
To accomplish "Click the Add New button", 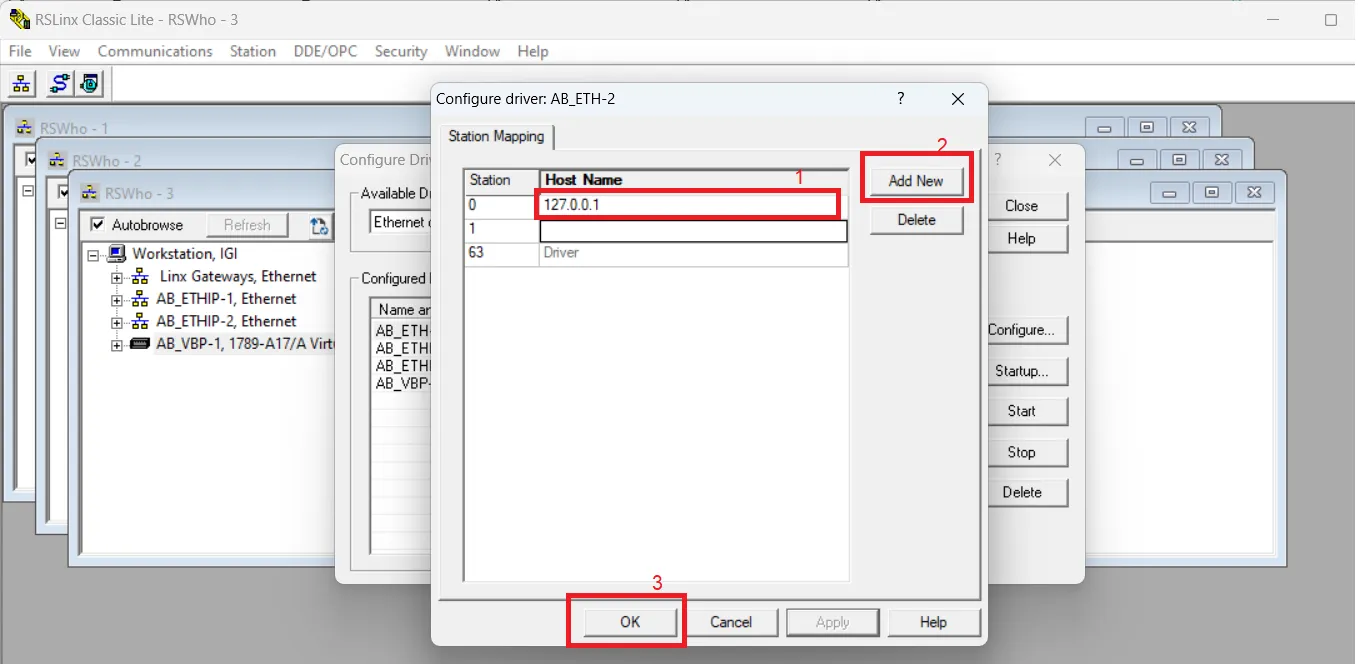I will click(x=916, y=181).
